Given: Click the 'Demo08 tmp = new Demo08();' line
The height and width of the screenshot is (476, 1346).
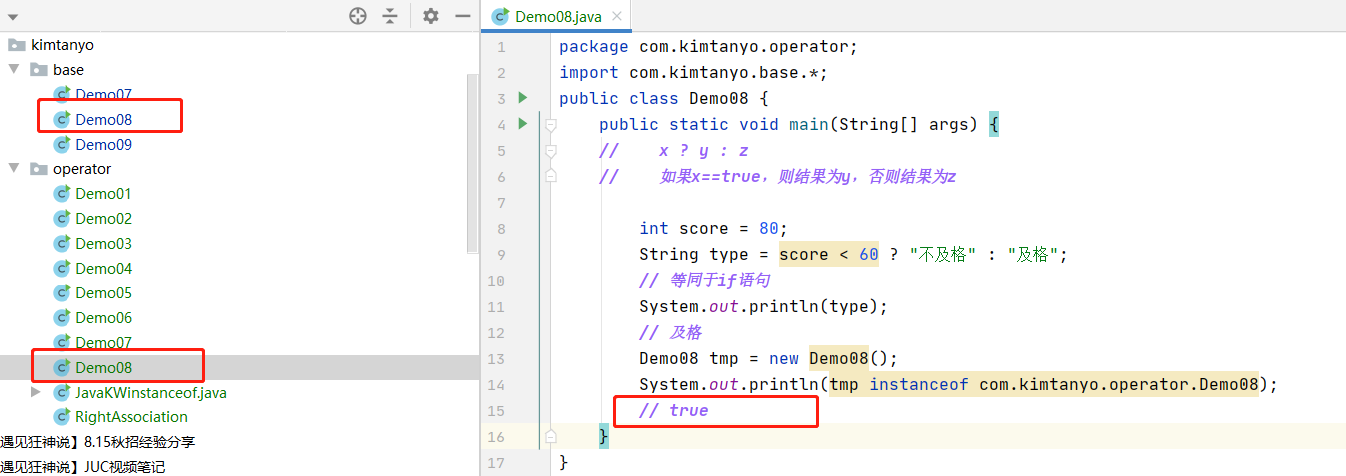Looking at the screenshot, I should click(769, 358).
